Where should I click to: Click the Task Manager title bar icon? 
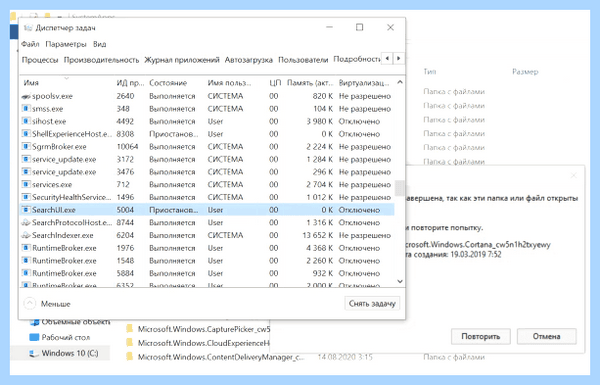tap(28, 28)
